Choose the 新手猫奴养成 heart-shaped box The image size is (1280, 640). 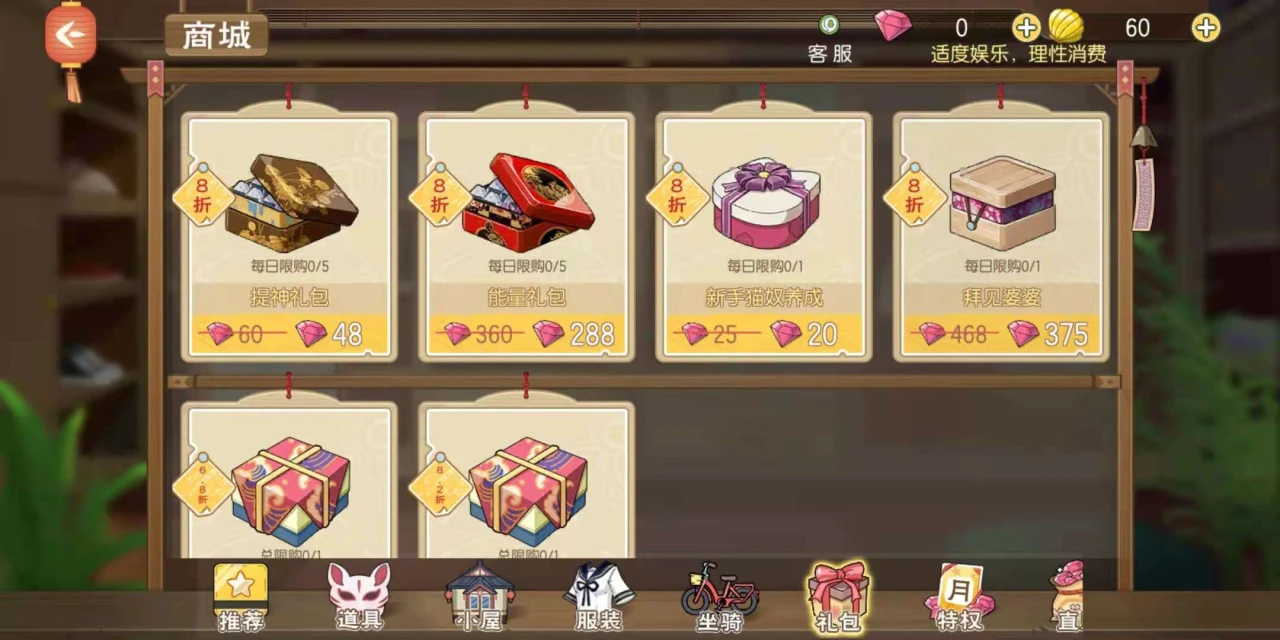[763, 236]
